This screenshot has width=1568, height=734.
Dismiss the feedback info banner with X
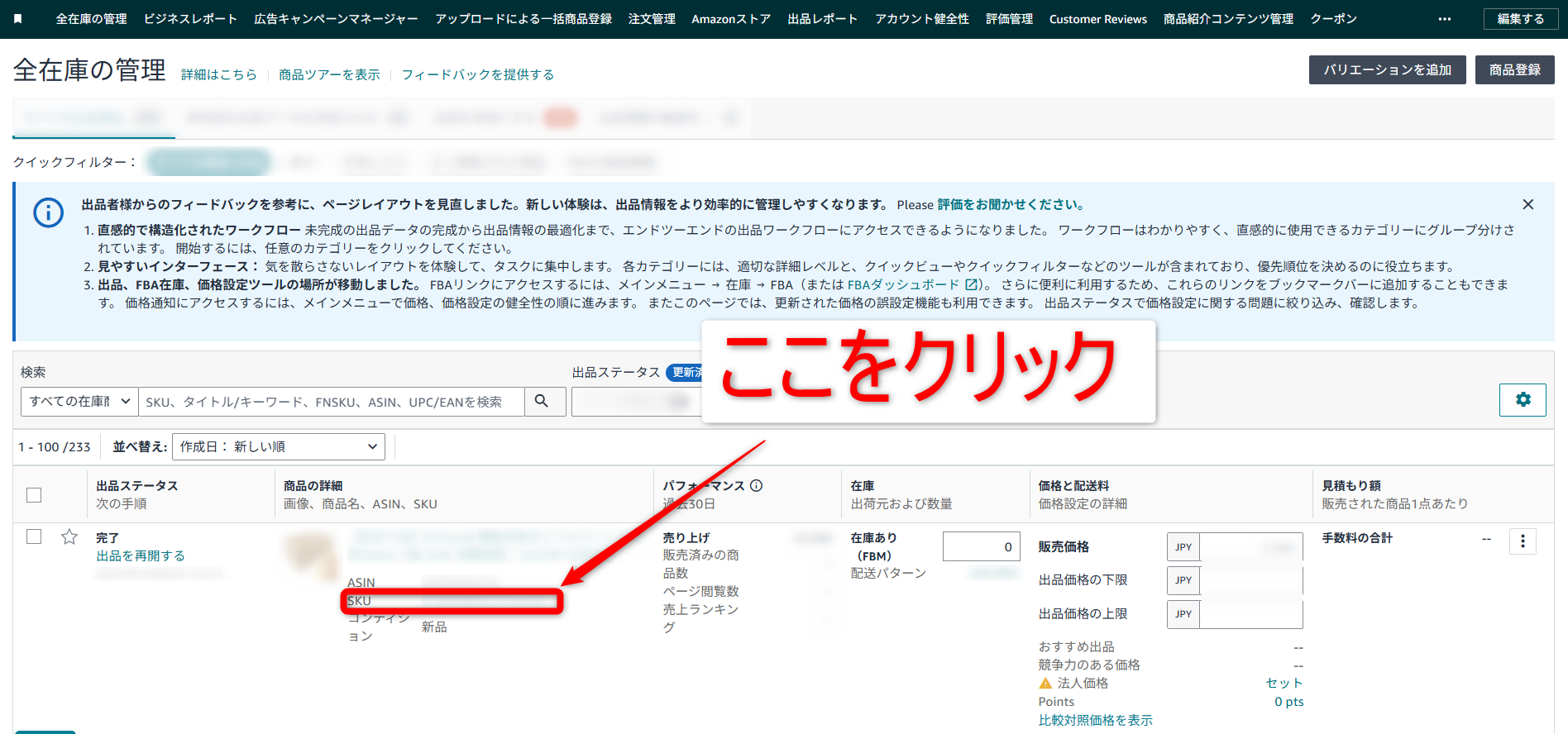click(1527, 204)
